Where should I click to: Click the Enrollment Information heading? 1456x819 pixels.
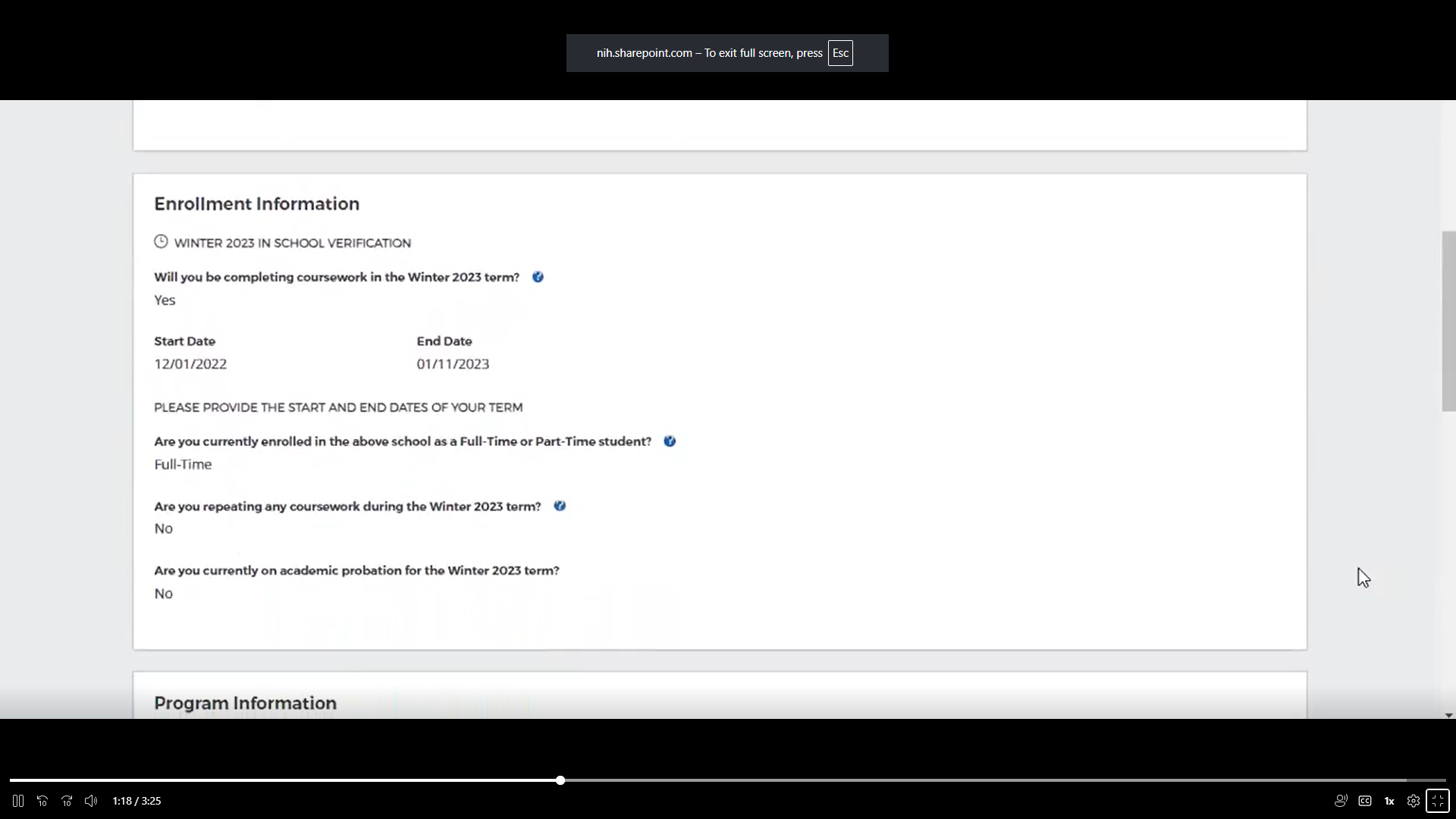(256, 204)
